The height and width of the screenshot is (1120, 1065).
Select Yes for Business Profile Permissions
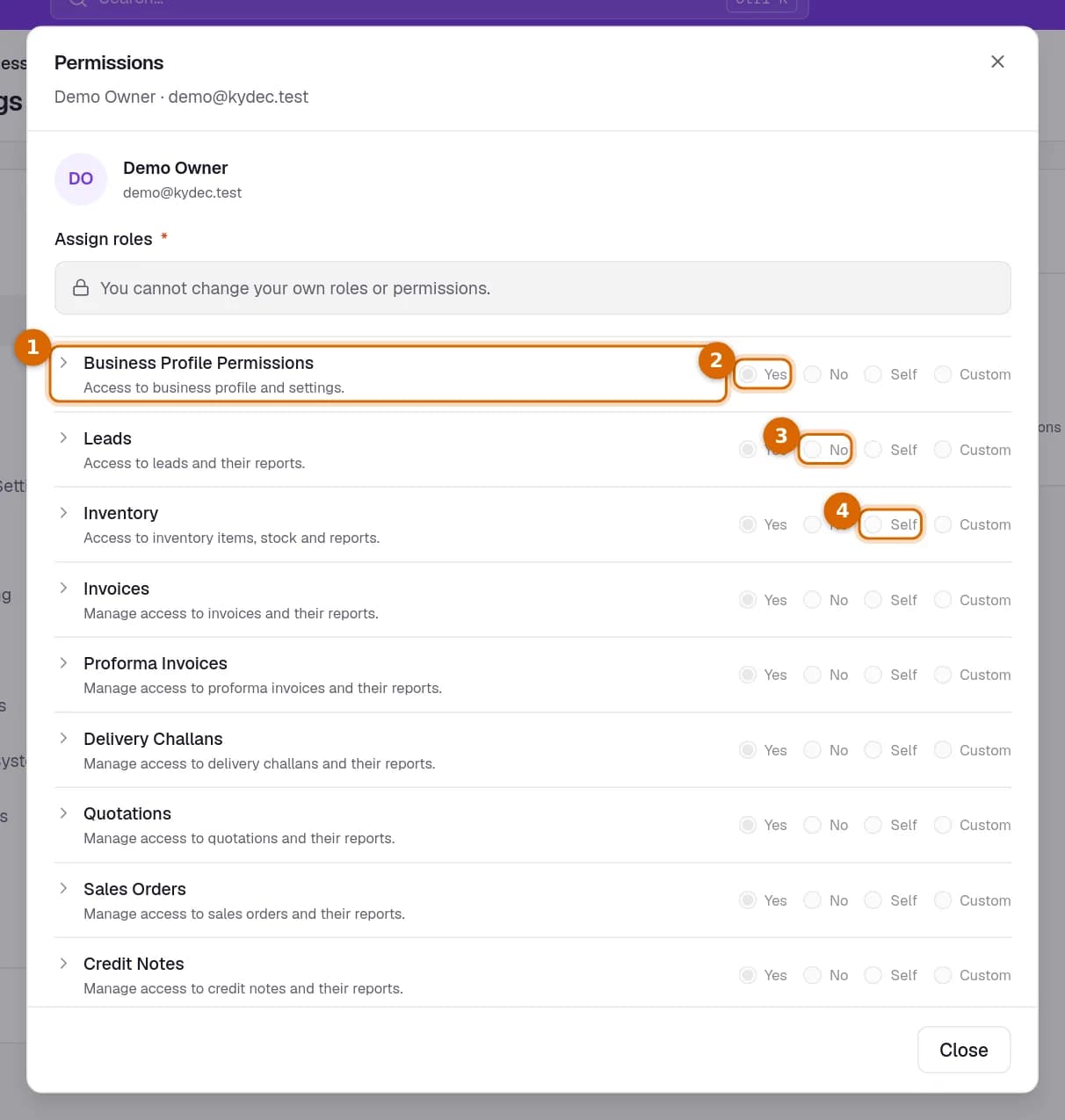click(748, 374)
